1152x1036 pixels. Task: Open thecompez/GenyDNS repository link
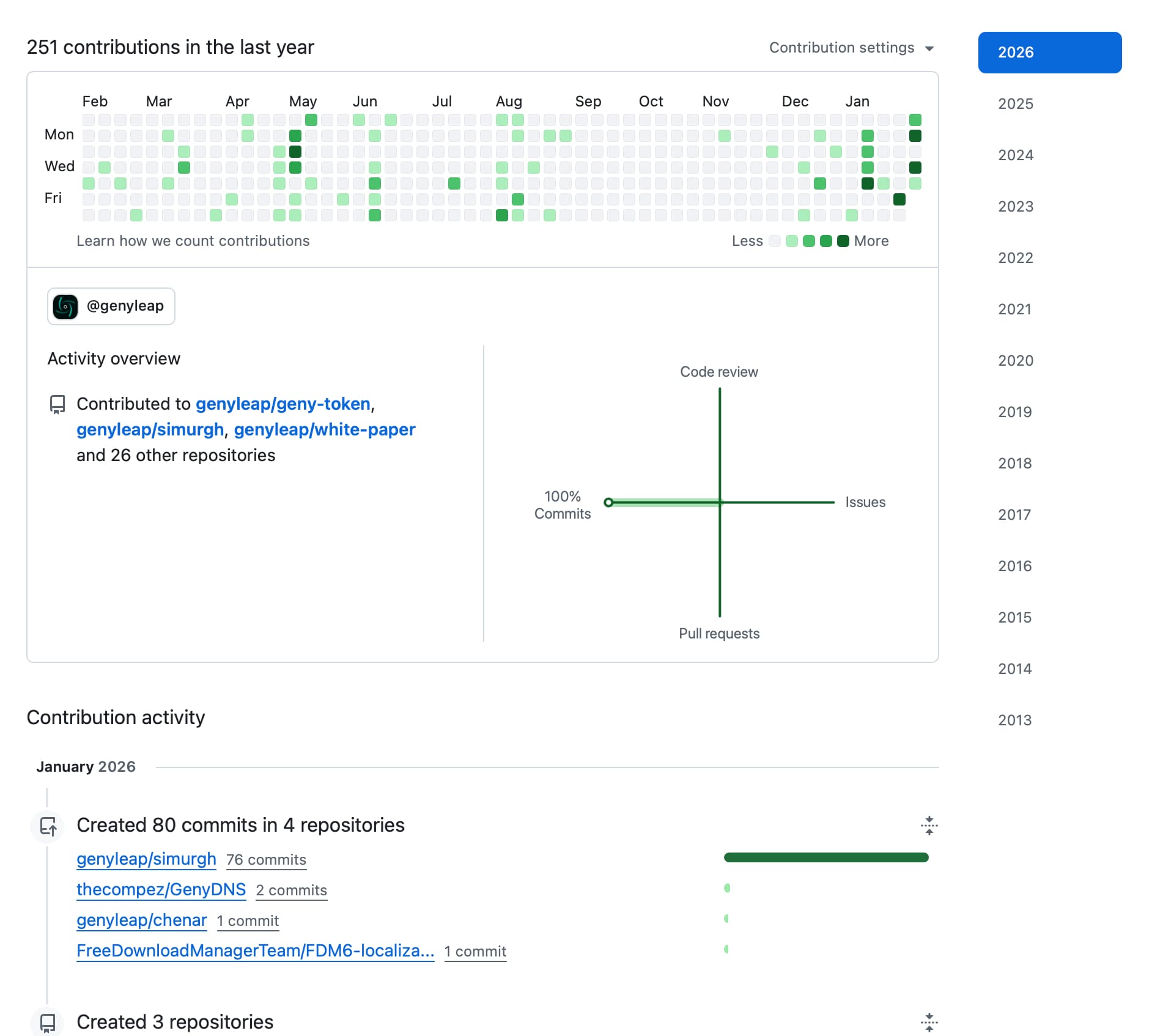pos(161,890)
